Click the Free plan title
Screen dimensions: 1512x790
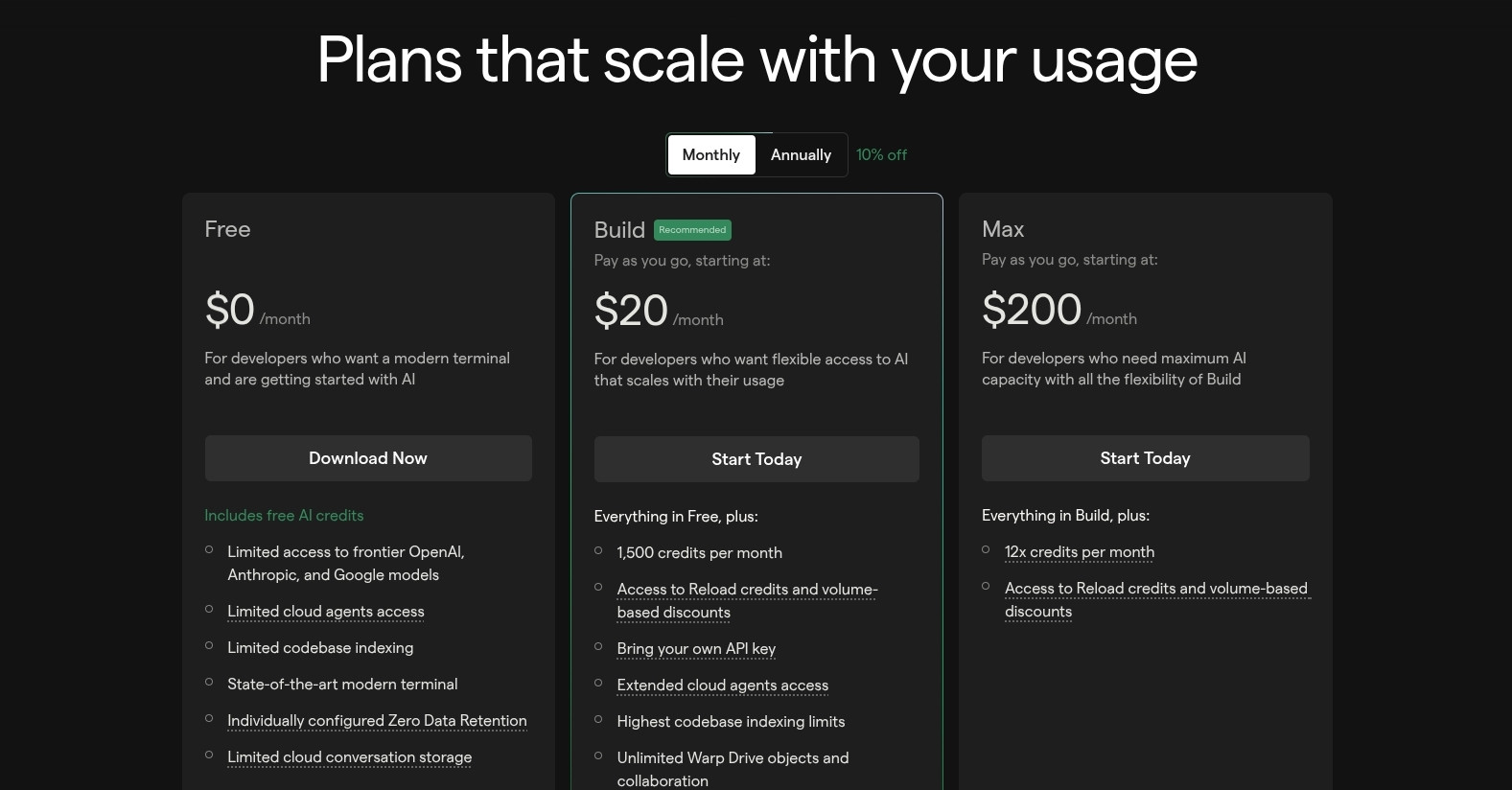(x=227, y=229)
